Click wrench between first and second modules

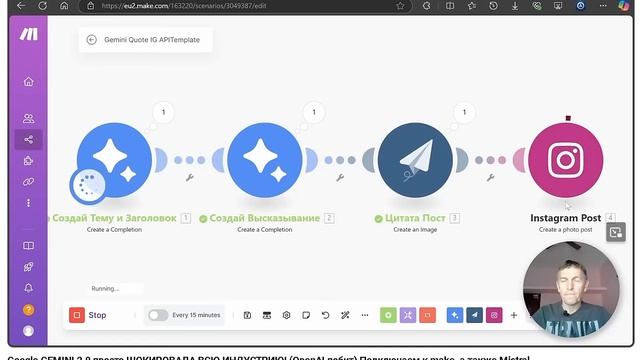point(190,178)
